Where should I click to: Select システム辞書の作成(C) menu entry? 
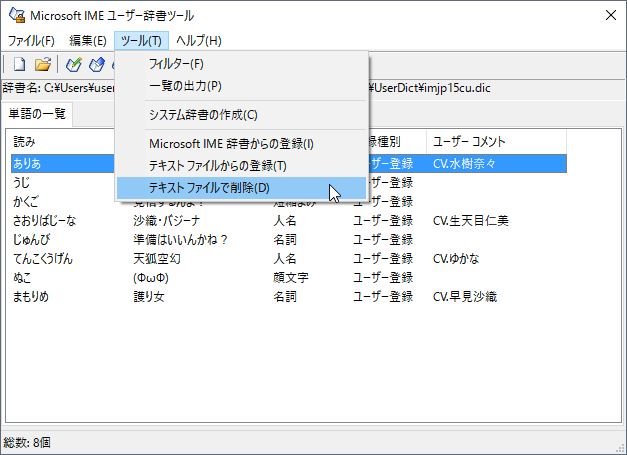click(242, 115)
